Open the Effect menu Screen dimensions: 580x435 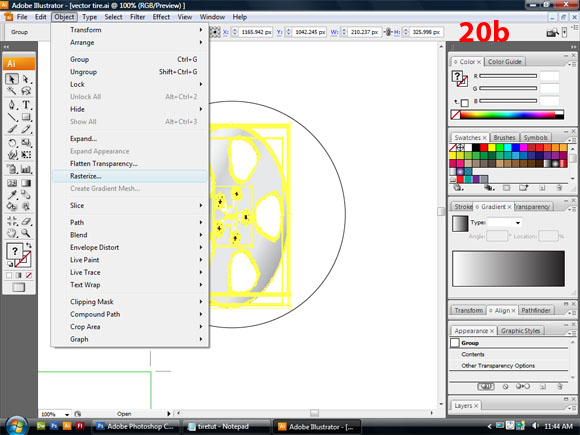tap(161, 17)
